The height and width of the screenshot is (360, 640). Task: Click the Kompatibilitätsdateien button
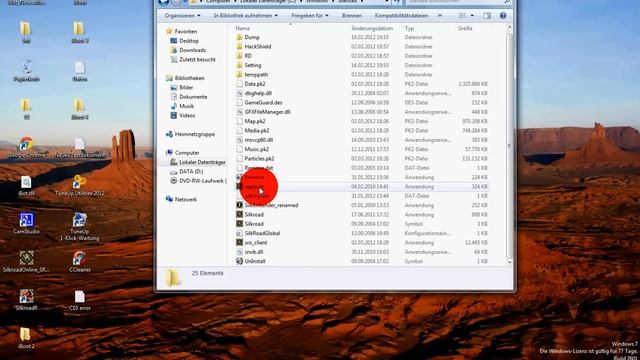[401, 16]
